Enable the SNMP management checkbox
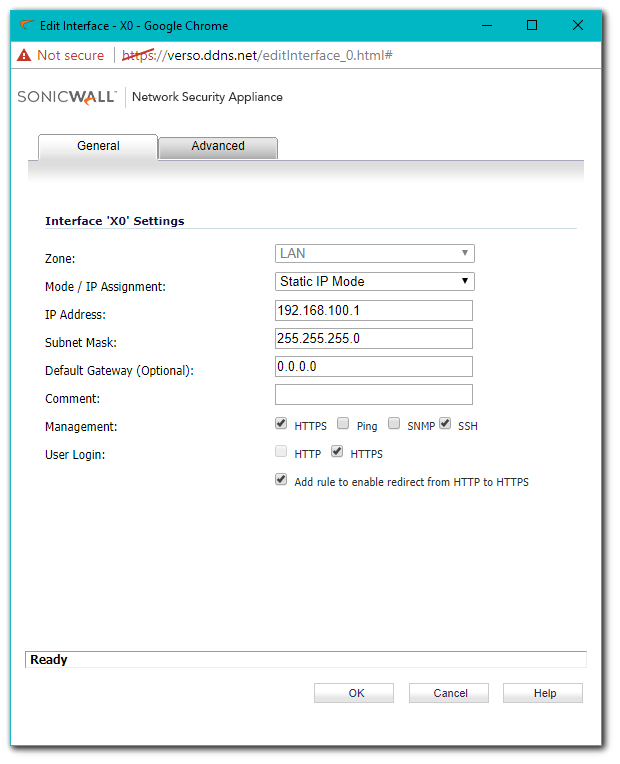The height and width of the screenshot is (764, 620). 394,424
